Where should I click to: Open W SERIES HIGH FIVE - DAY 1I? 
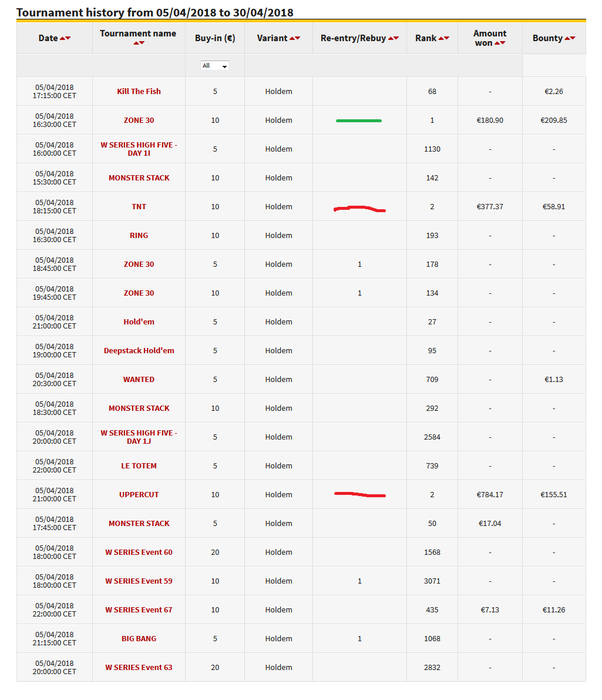tap(139, 149)
